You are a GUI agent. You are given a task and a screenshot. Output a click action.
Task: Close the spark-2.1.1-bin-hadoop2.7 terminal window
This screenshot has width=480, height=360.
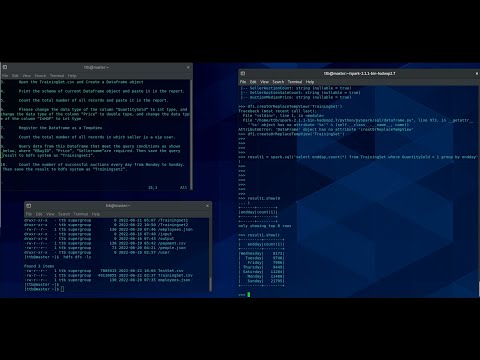[477, 73]
